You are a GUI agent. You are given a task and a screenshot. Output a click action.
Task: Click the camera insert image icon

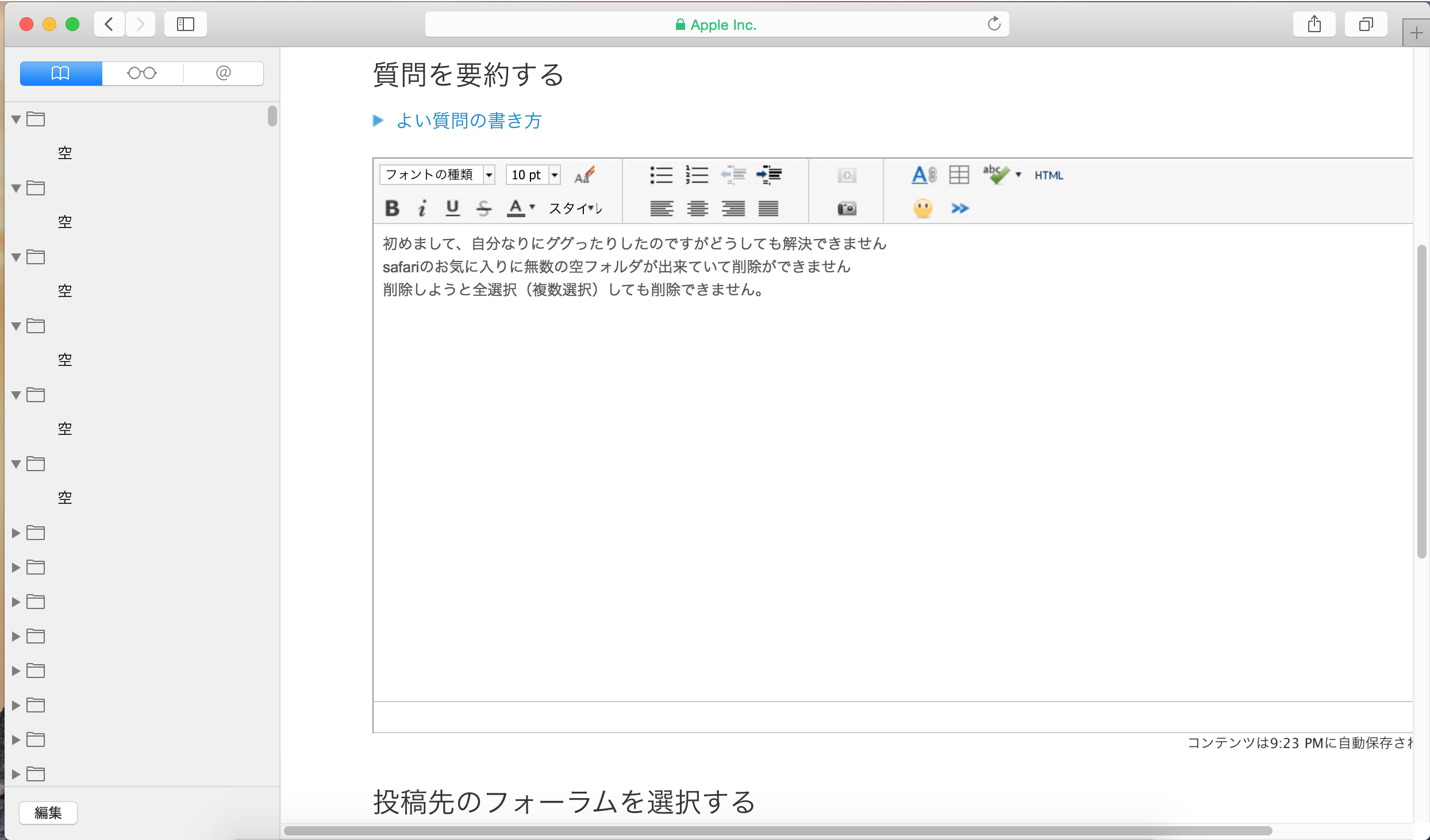847,208
